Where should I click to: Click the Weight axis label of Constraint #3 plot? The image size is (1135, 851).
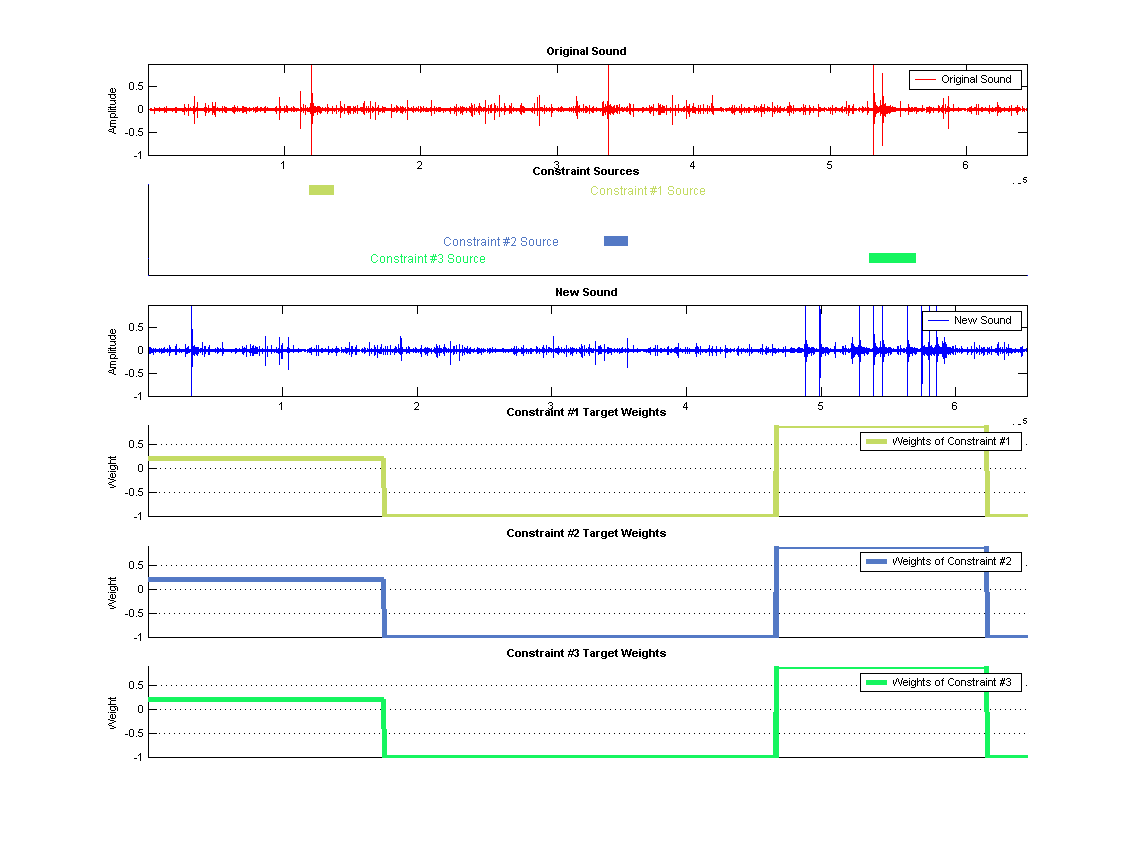(113, 712)
